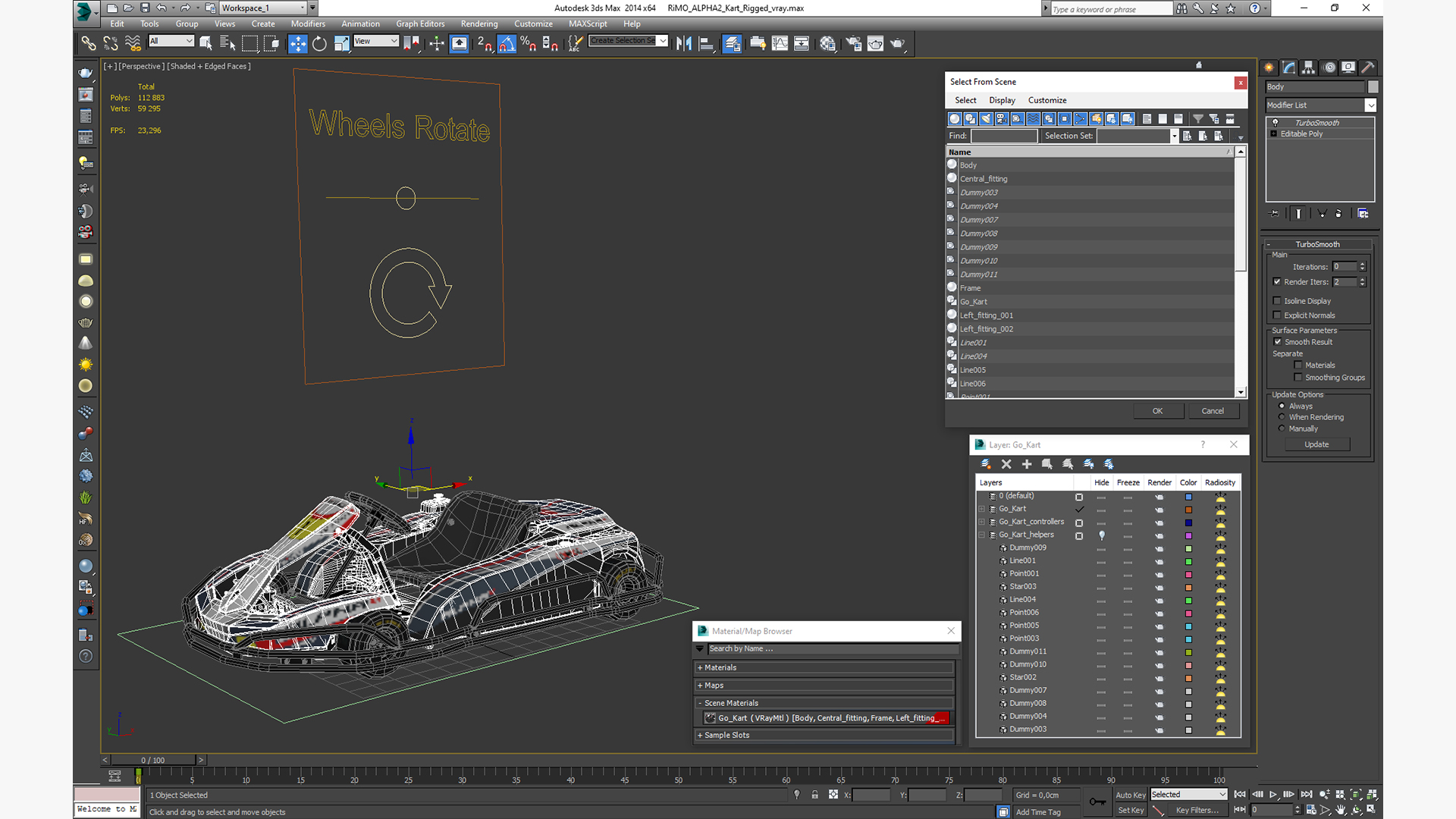1456x819 pixels.
Task: Toggle Smooth Result checkbox
Action: point(1278,342)
